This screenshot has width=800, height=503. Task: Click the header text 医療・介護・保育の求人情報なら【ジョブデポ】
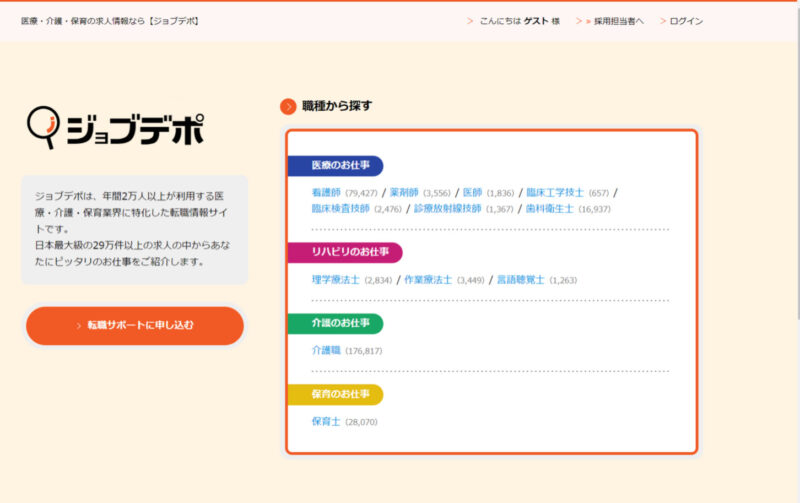pos(110,21)
